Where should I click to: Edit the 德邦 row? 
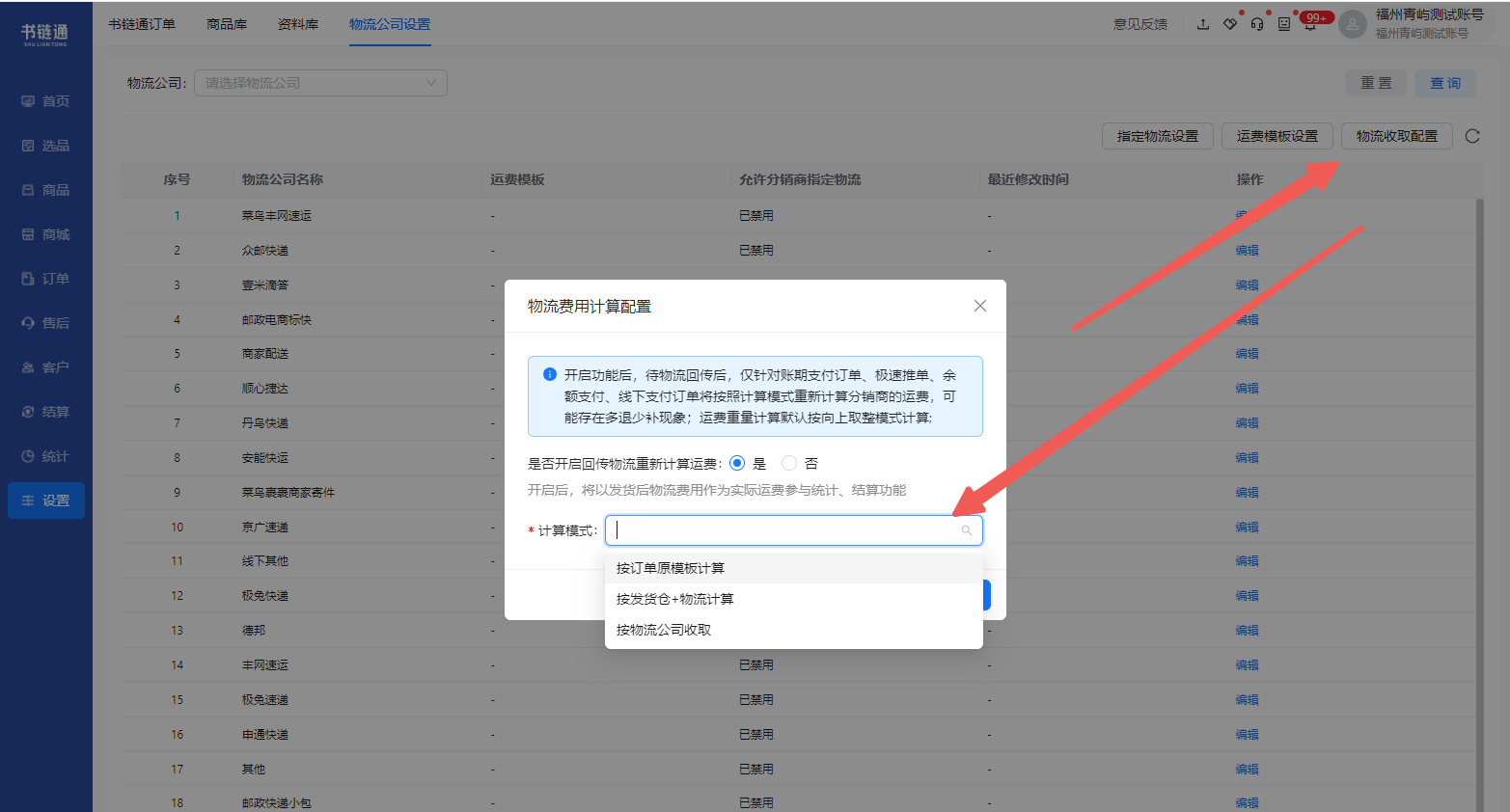point(1248,631)
